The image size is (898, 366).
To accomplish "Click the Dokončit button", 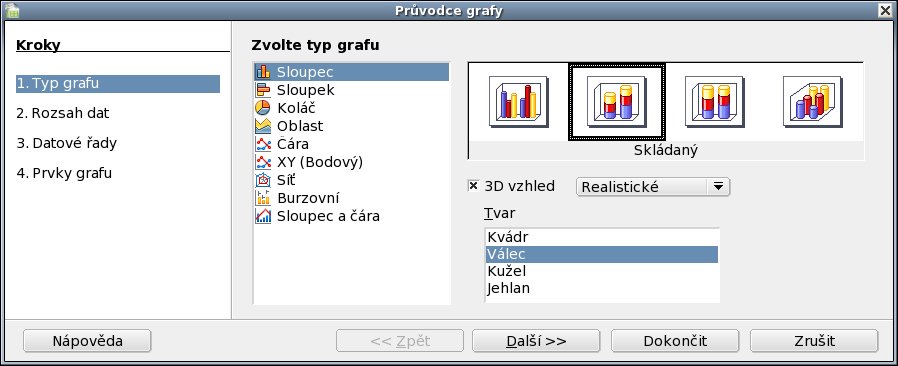I will click(x=676, y=341).
